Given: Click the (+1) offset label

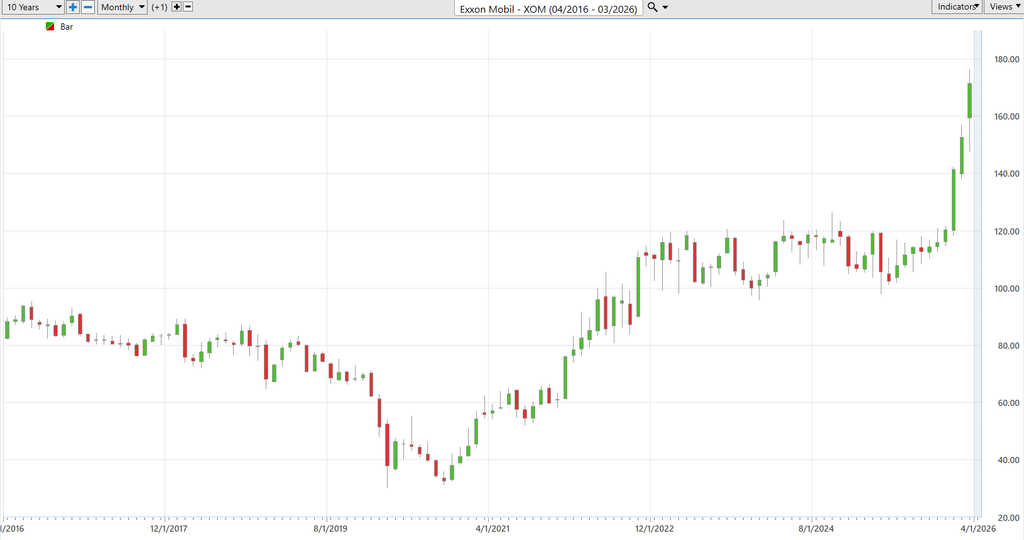Looking at the screenshot, I should pos(159,7).
